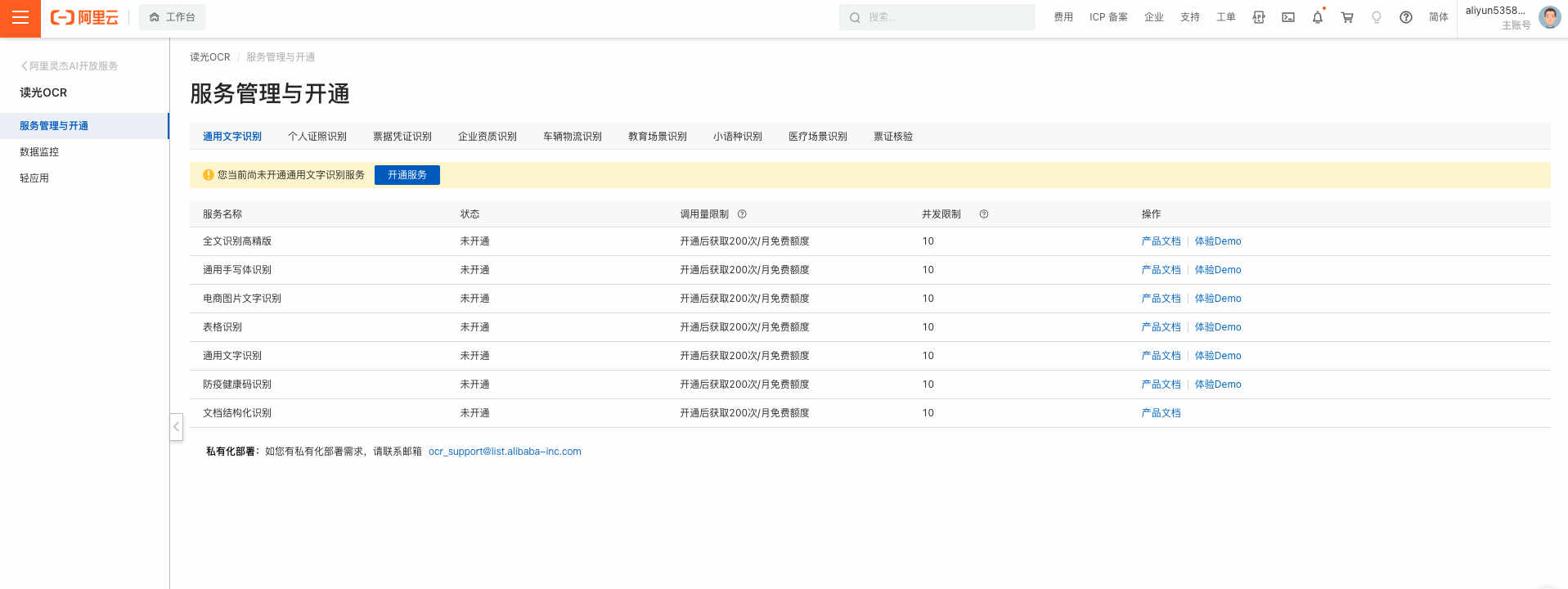Click the ocr_support@list.alibaba-inc.com email link

coord(505,452)
